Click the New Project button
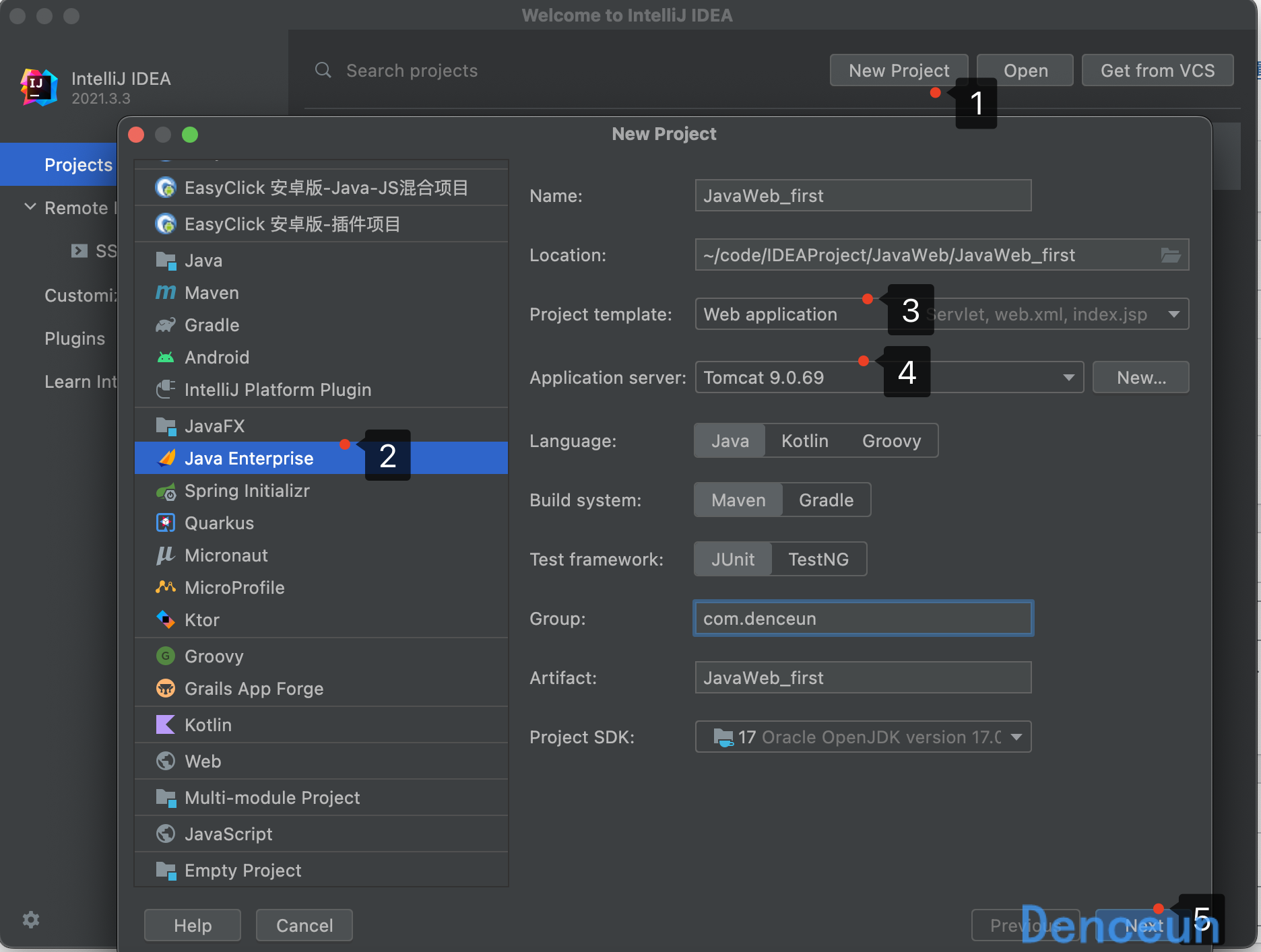This screenshot has width=1261, height=952. pyautogui.click(x=899, y=70)
